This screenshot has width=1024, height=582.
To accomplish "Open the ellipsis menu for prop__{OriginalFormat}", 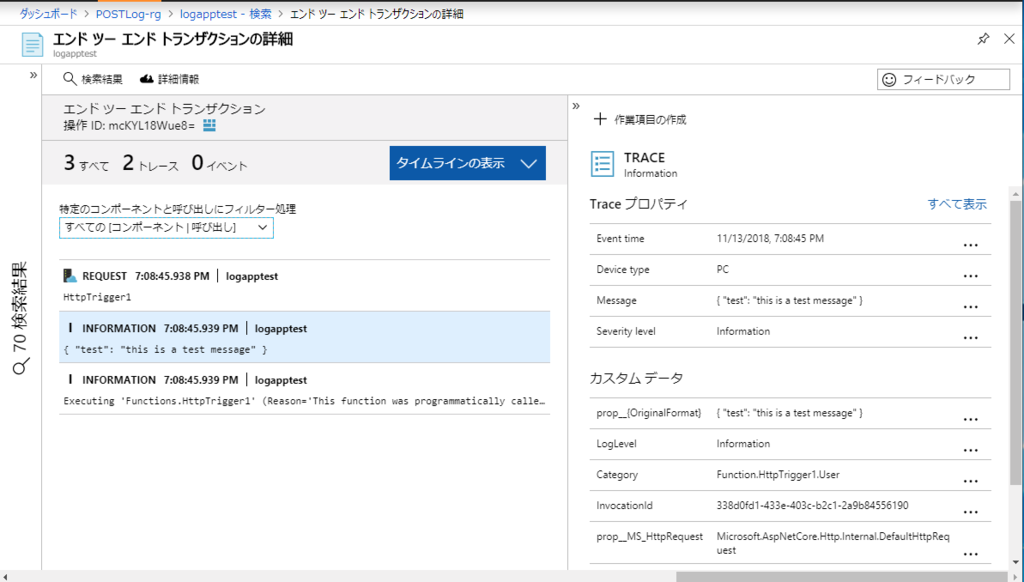I will pyautogui.click(x=970, y=419).
